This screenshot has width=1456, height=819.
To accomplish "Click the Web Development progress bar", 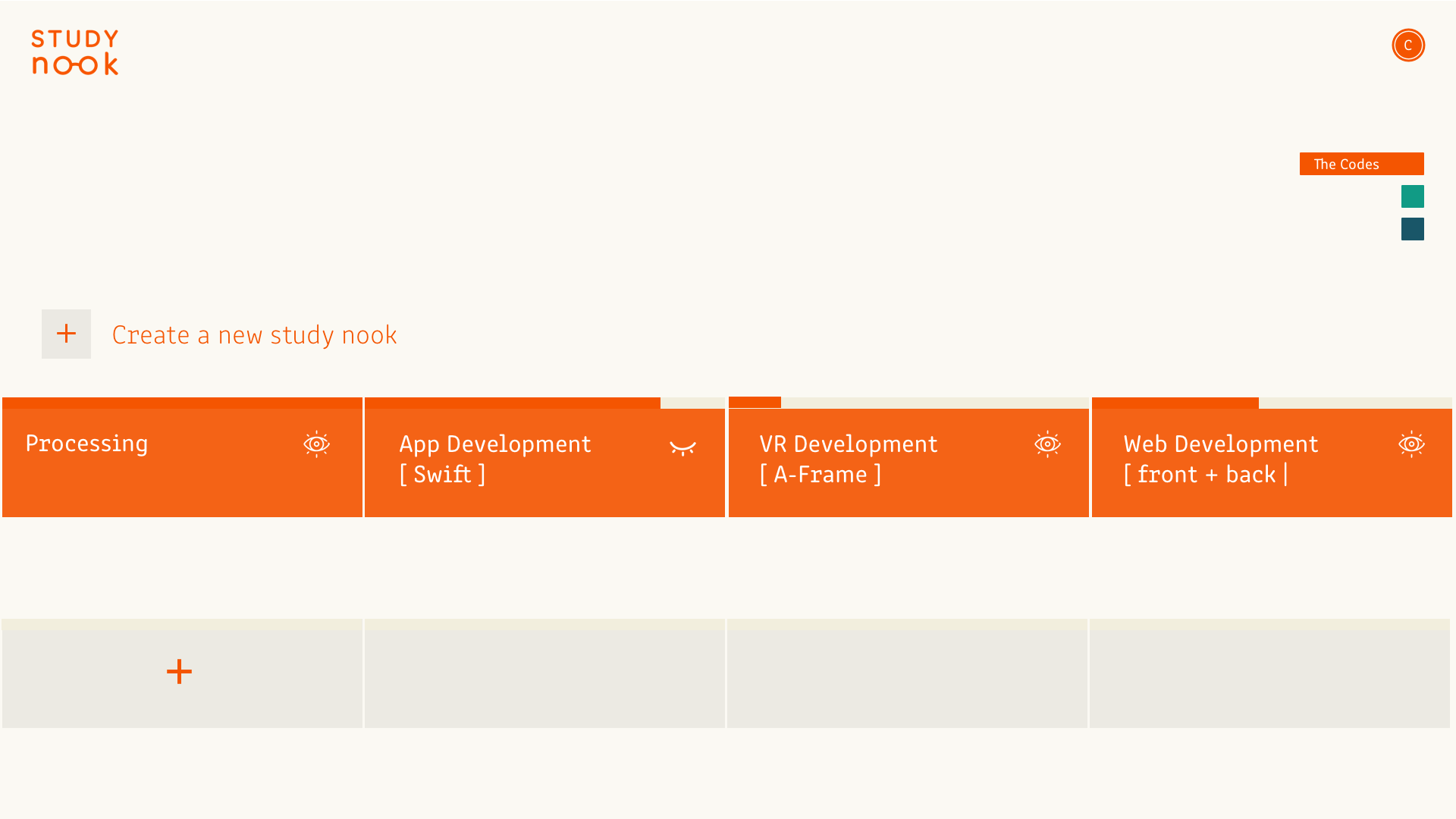I will [x=1272, y=403].
